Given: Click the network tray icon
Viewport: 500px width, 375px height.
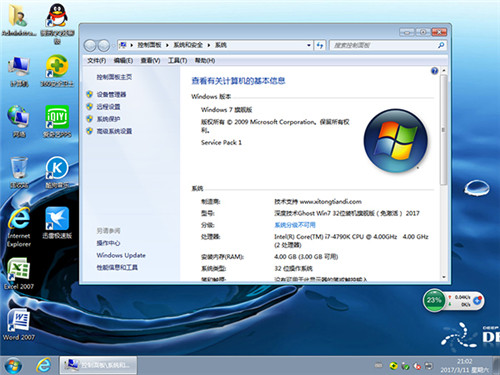Looking at the screenshot, I should click(429, 366).
